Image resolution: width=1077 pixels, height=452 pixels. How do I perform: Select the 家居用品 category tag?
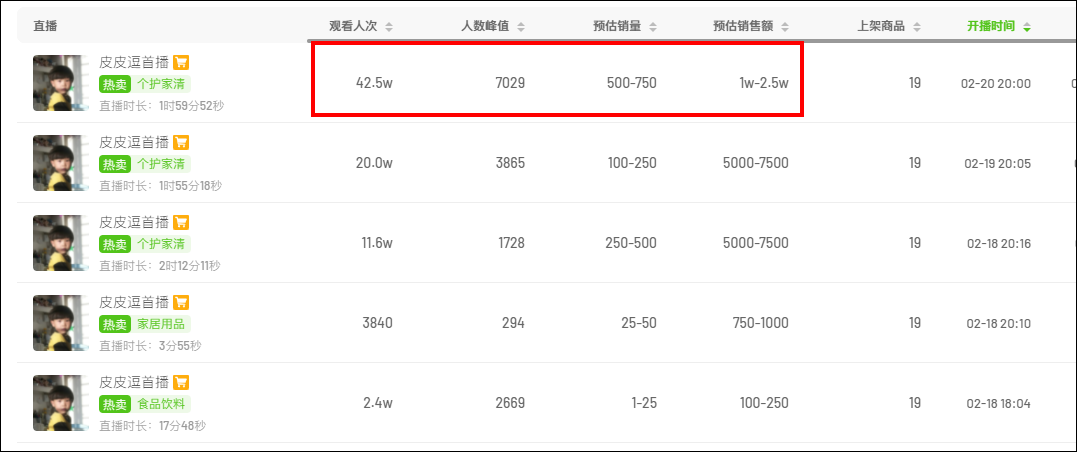click(x=161, y=324)
